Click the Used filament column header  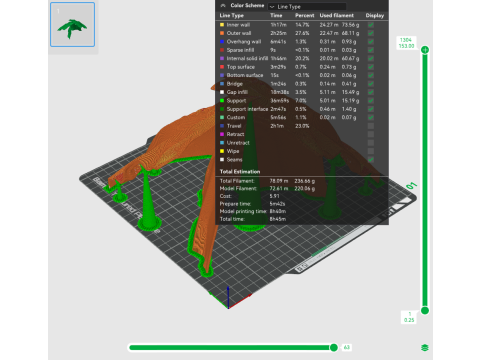tap(337, 15)
